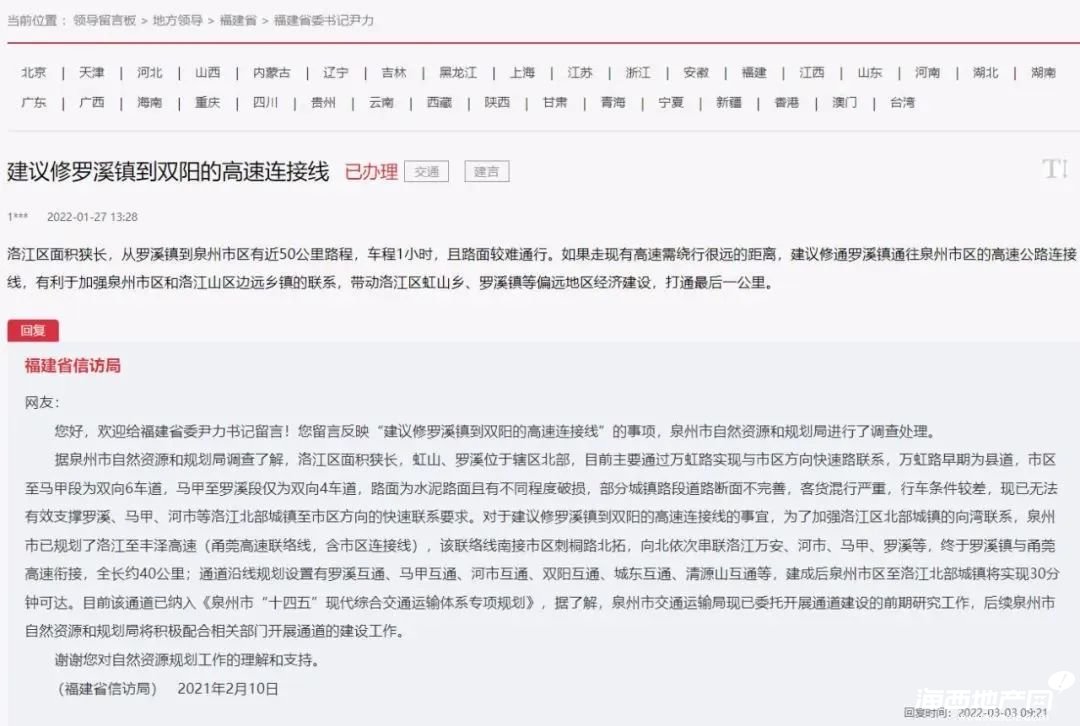
Task: Select 山东 from the province row
Action: tap(869, 72)
